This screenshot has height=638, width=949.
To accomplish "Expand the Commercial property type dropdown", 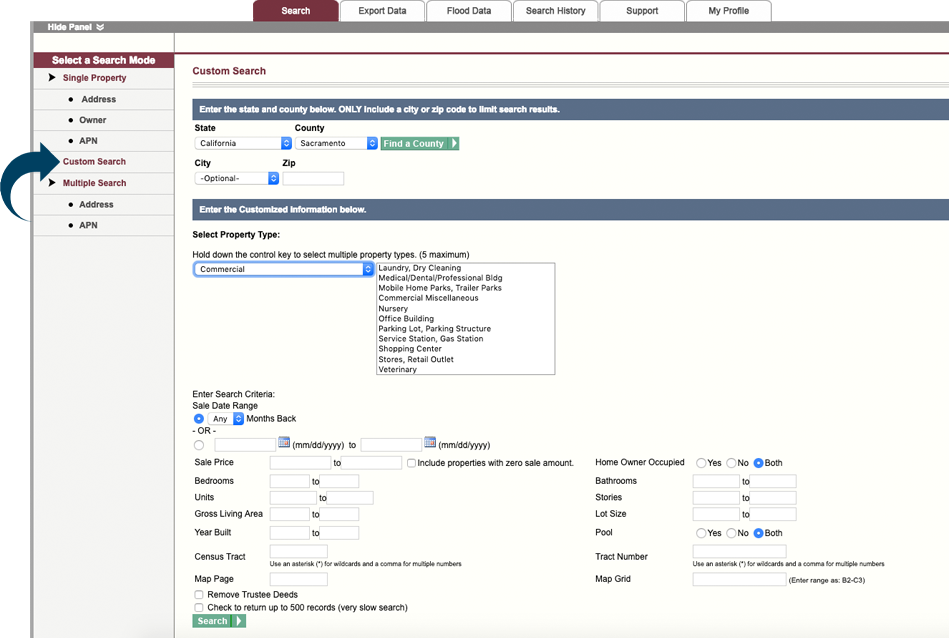I will [x=283, y=269].
